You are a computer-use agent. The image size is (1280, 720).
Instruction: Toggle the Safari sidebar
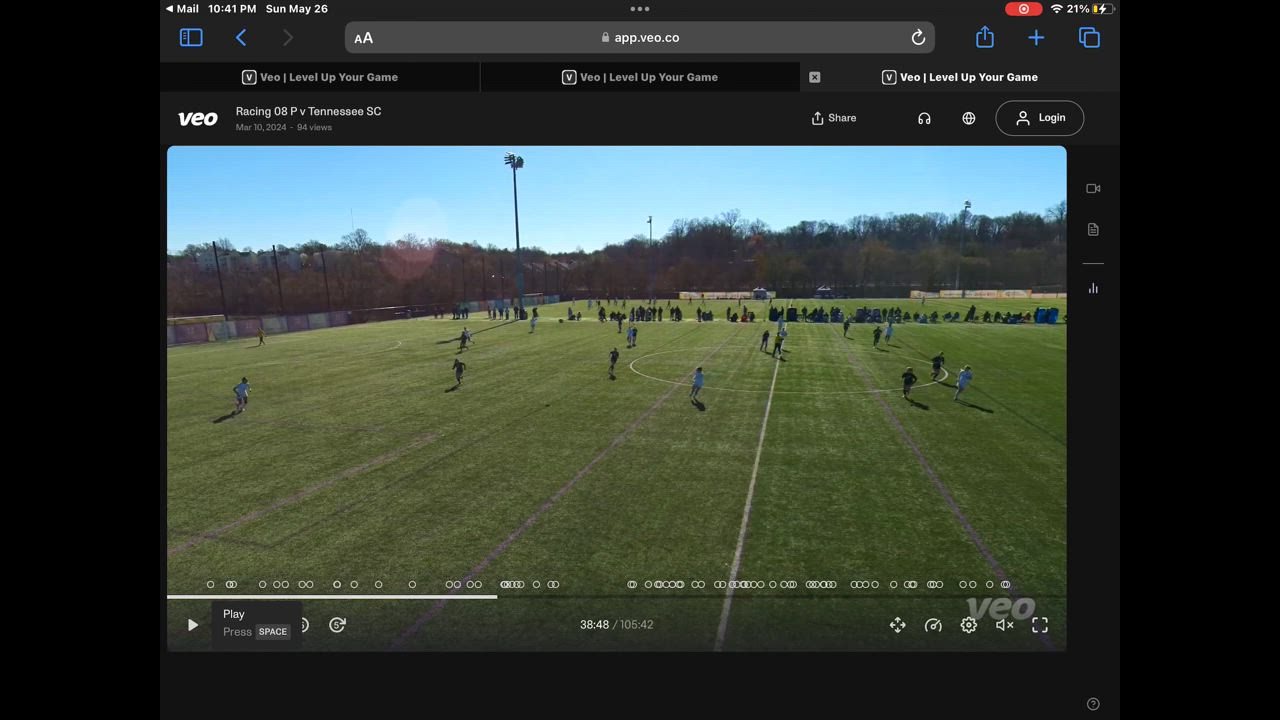click(191, 38)
